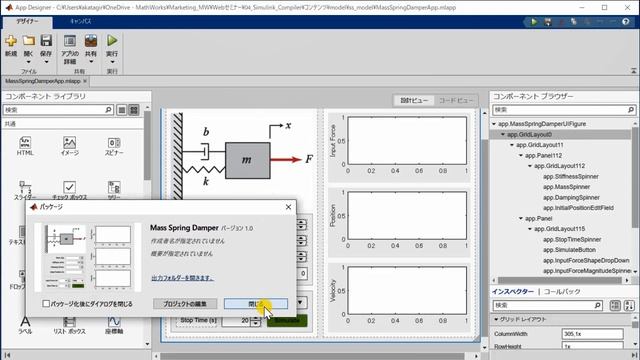Collapse the グリッド レイアウト inspector section
Image resolution: width=640 pixels, height=360 pixels.
pos(496,320)
